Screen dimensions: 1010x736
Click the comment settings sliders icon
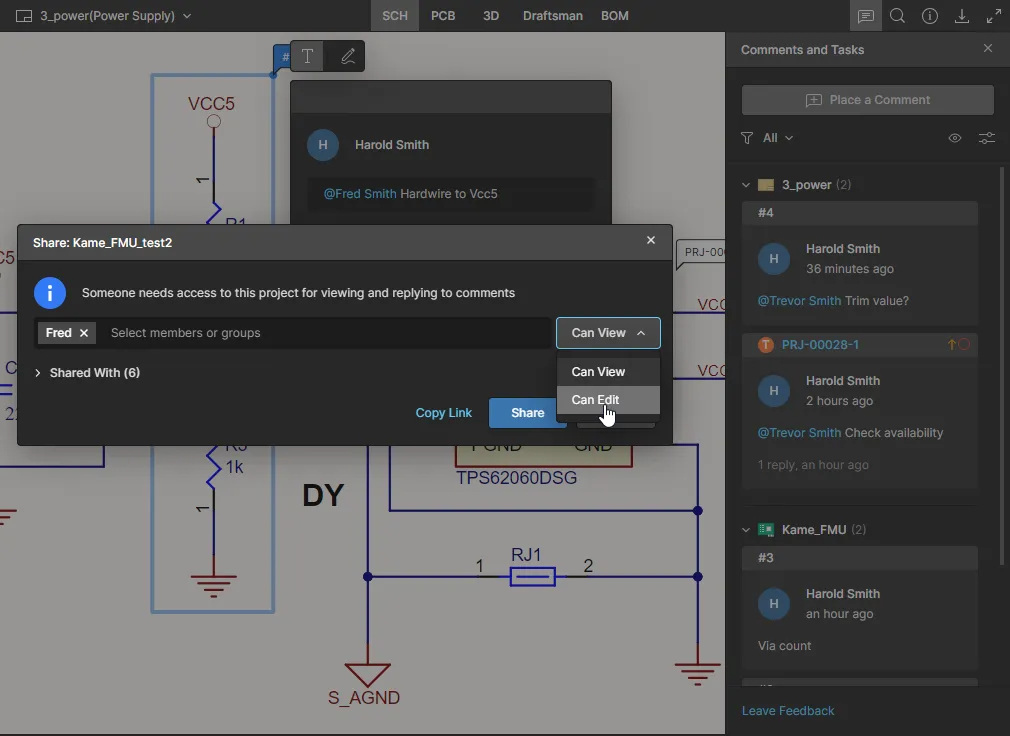pyautogui.click(x=987, y=138)
